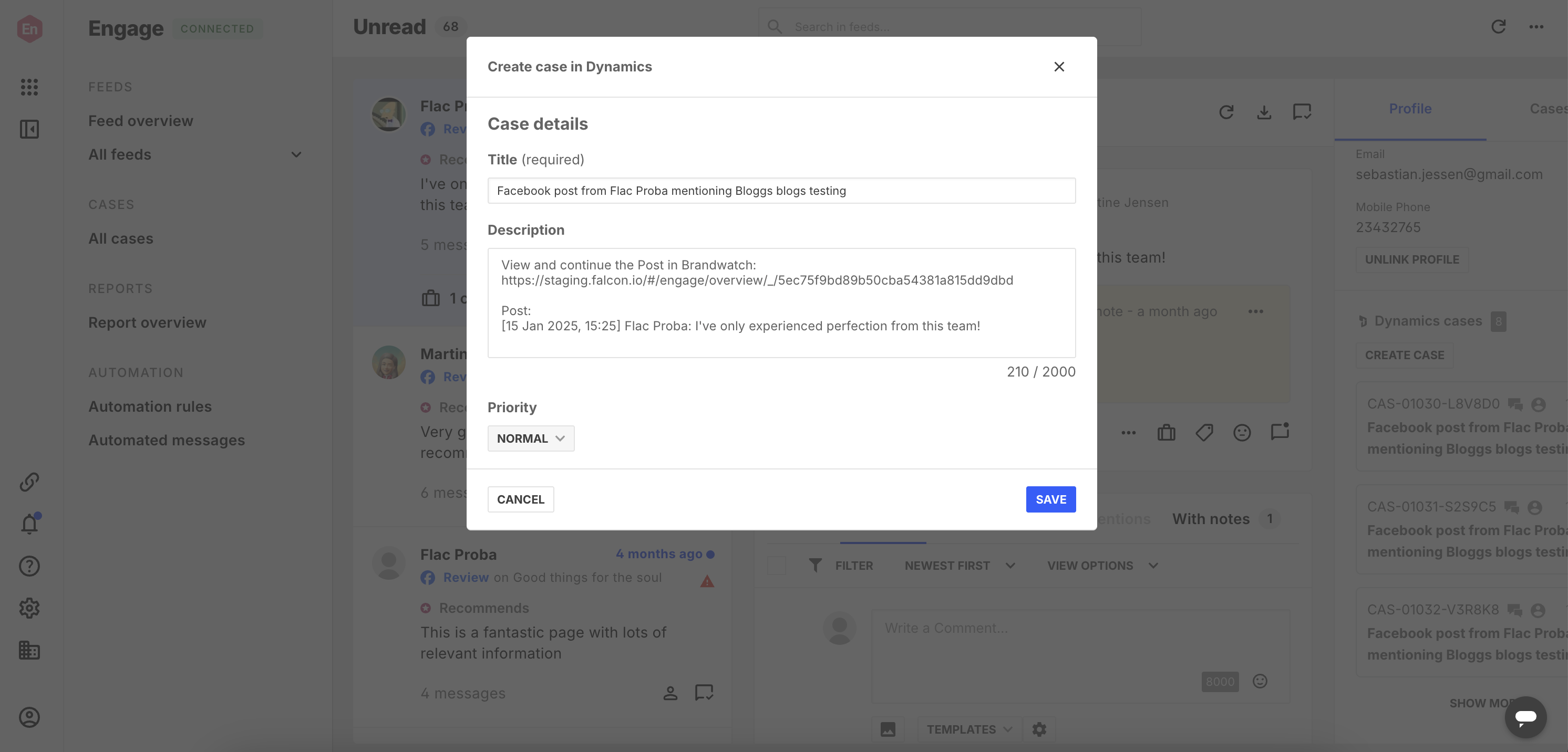
Task: Open the apps grid icon
Action: pyautogui.click(x=29, y=87)
